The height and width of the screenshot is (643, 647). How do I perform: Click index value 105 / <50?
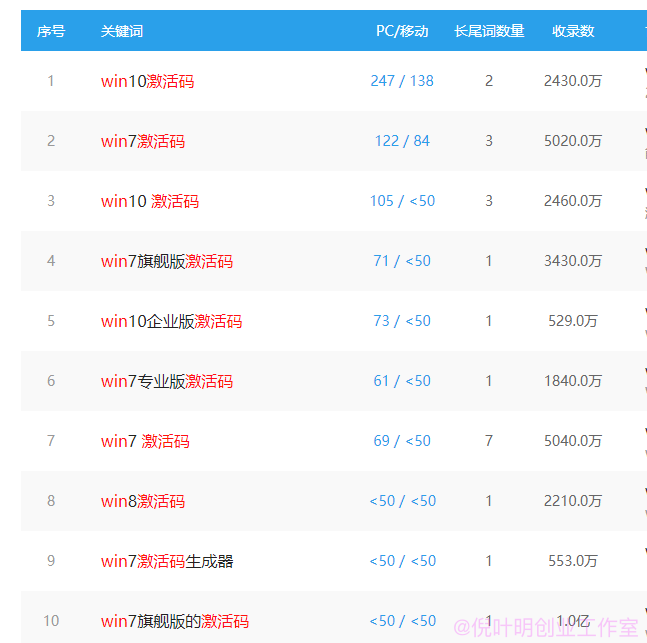[402, 201]
